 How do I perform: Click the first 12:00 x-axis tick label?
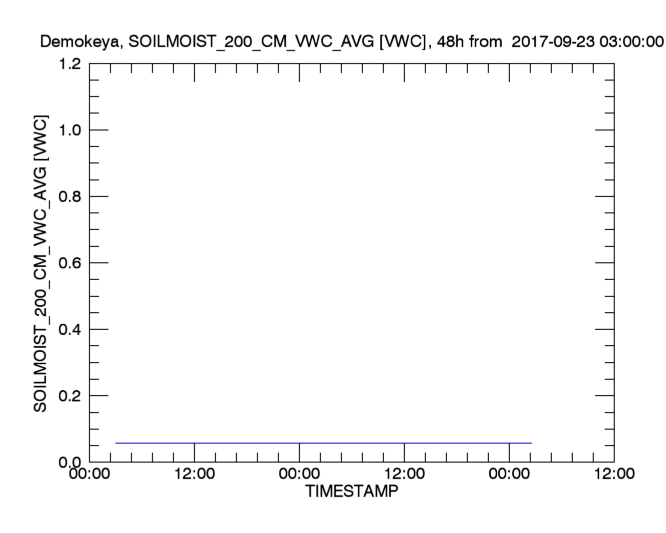pos(194,475)
